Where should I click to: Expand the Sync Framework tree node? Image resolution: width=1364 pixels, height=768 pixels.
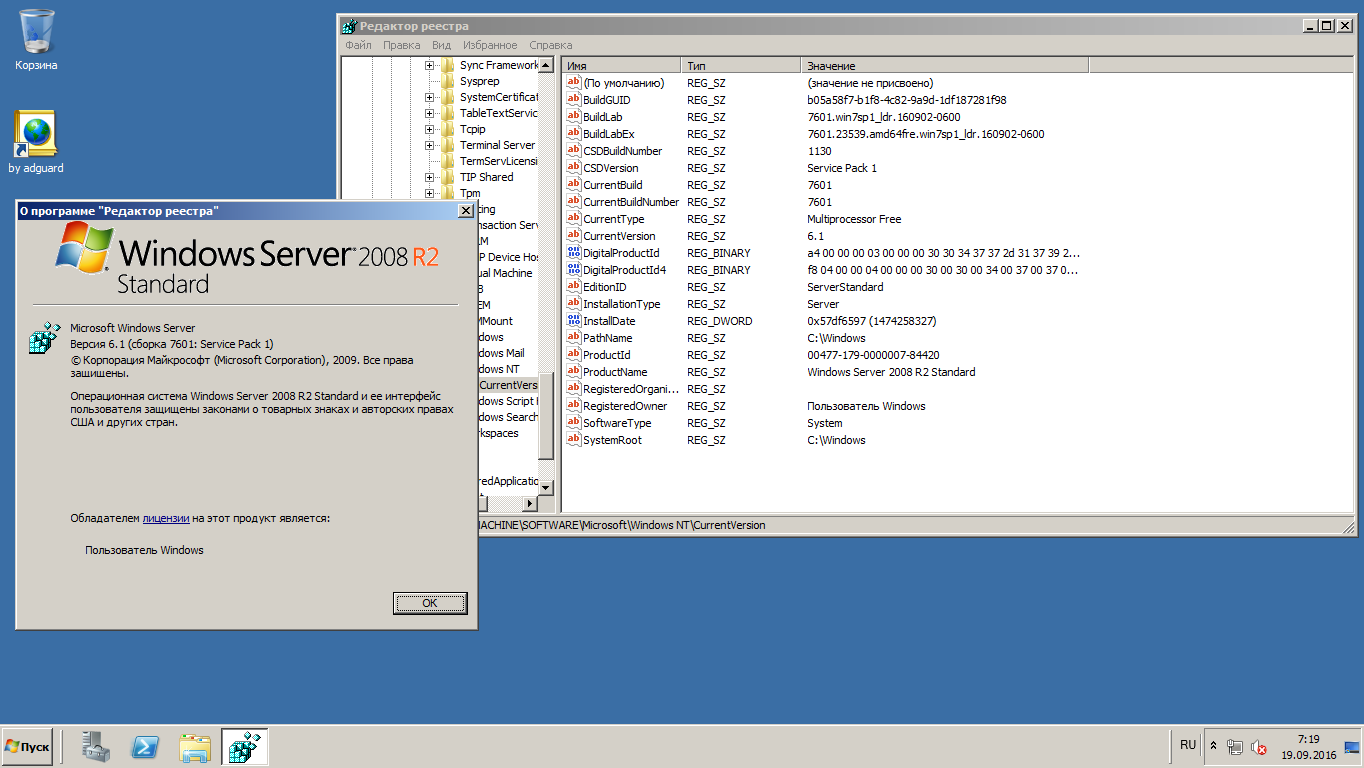[x=430, y=65]
